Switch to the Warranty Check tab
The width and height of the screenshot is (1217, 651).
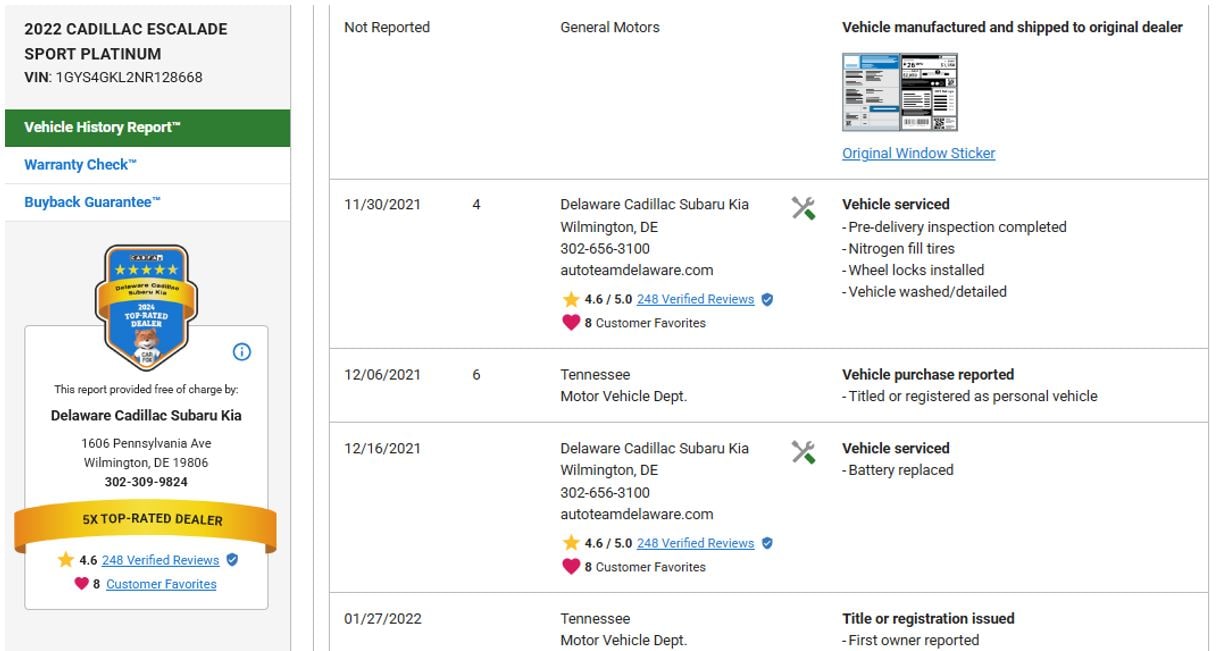click(x=80, y=164)
